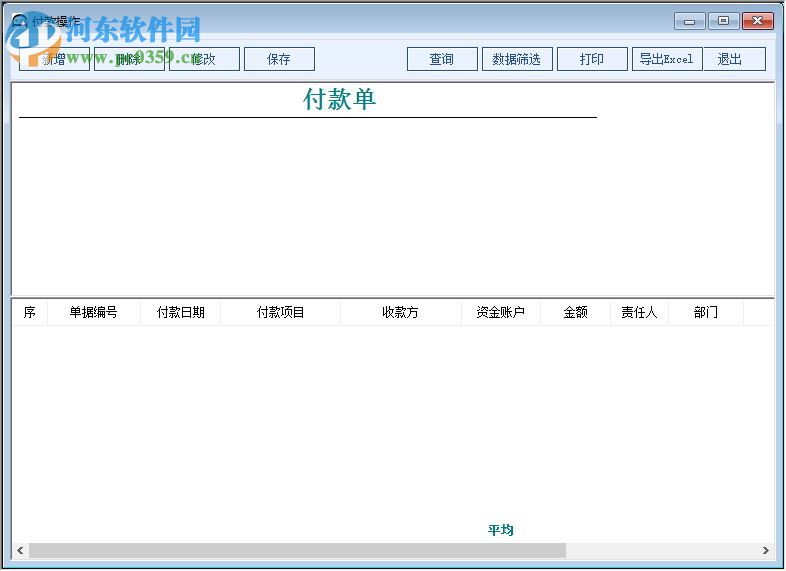Click the 责任人 column header

coord(639,312)
